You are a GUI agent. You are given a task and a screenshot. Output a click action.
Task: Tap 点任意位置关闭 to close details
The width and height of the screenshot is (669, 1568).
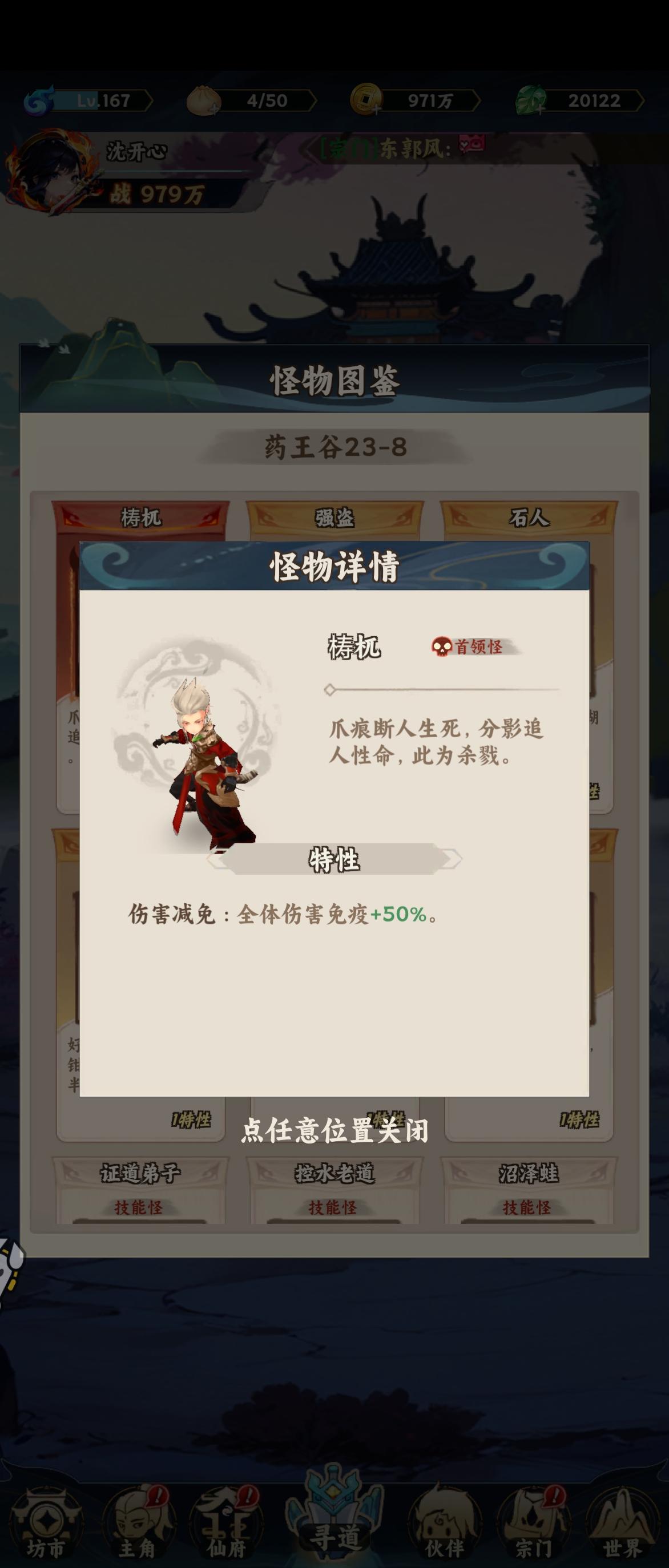334,1131
